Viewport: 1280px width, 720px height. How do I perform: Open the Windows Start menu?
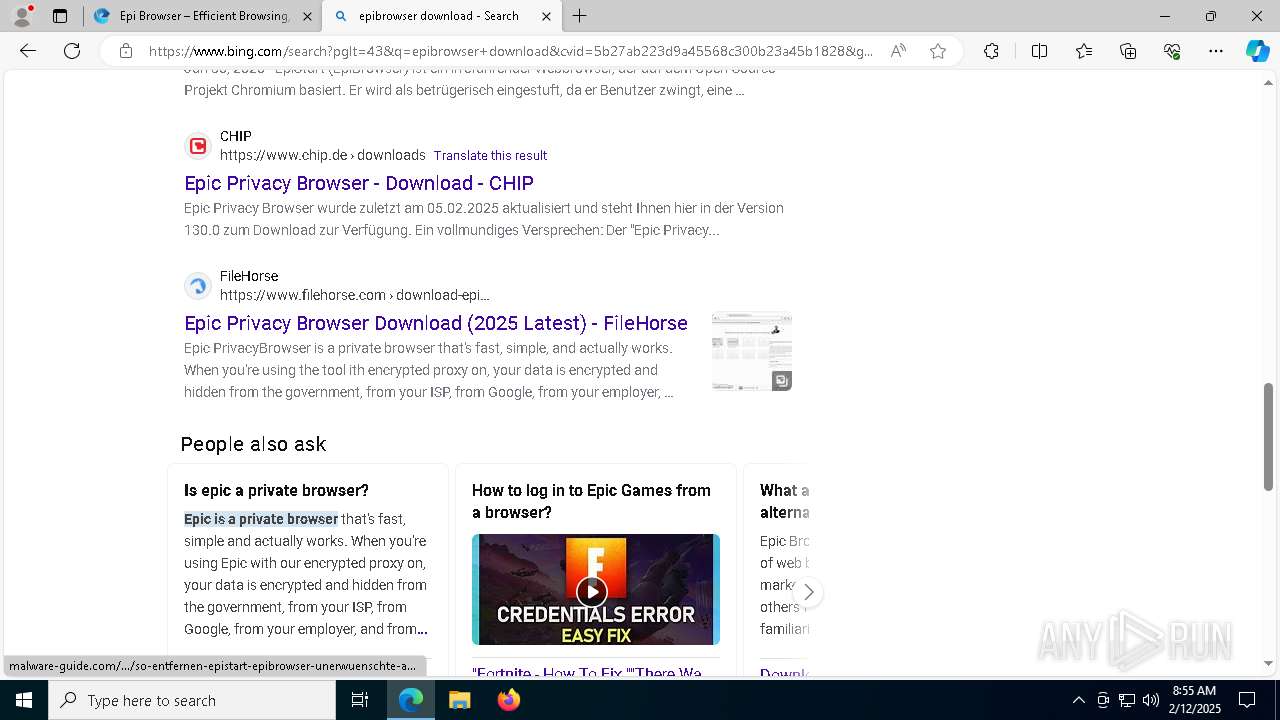tap(24, 700)
